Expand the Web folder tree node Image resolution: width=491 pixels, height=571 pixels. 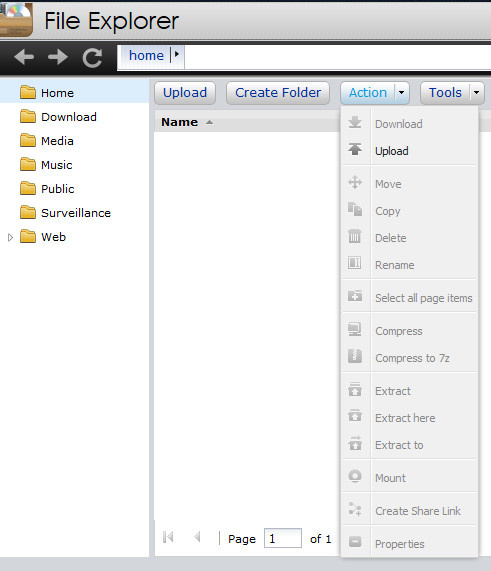pos(10,237)
